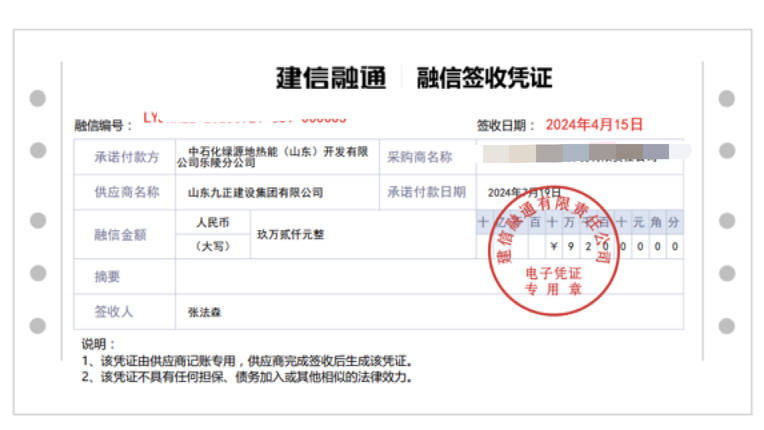The height and width of the screenshot is (430, 764).
Task: Select the 融信编号 label
Action: point(103,126)
